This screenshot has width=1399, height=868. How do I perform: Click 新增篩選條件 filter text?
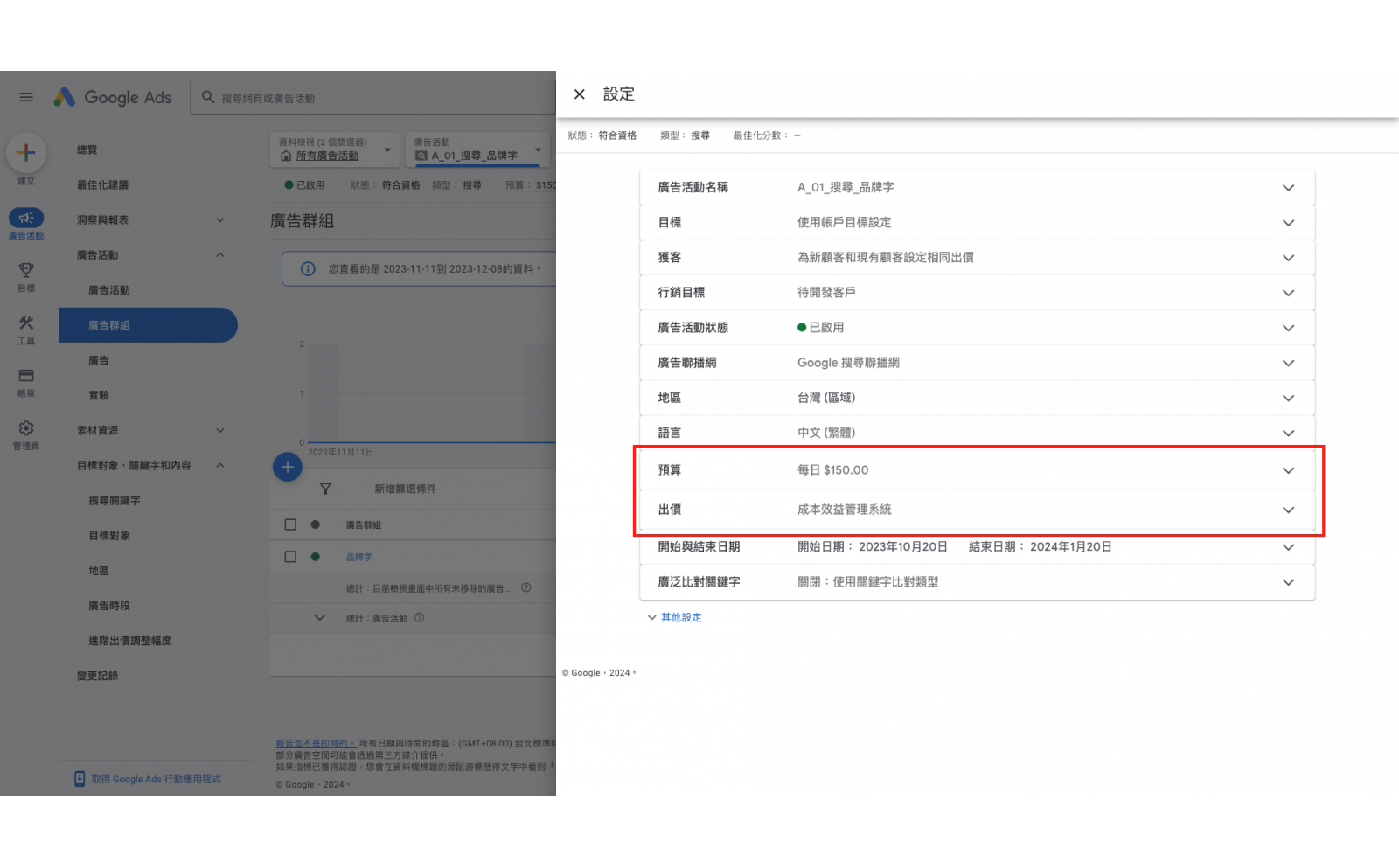[x=406, y=489]
